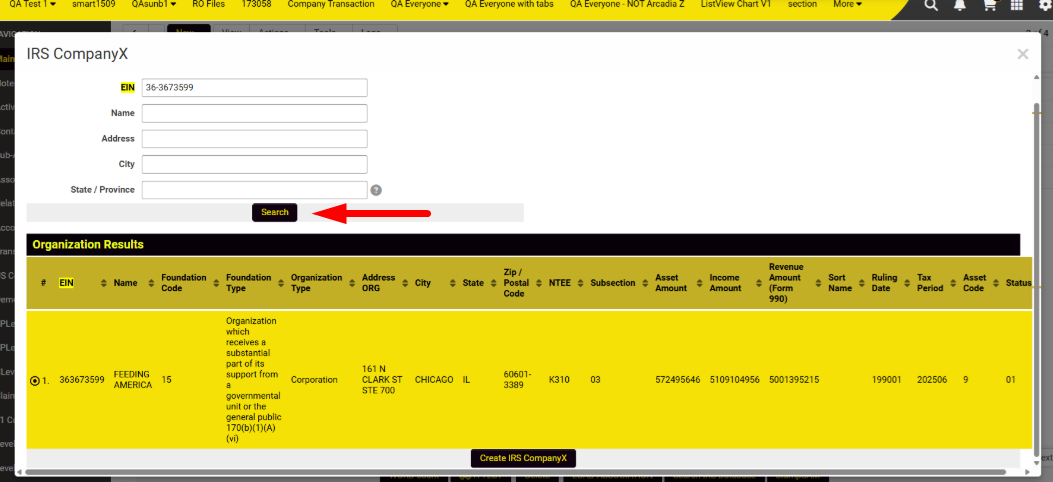Click the CHICAGO city cell
Screen dimensions: 1053x482
[434, 380]
